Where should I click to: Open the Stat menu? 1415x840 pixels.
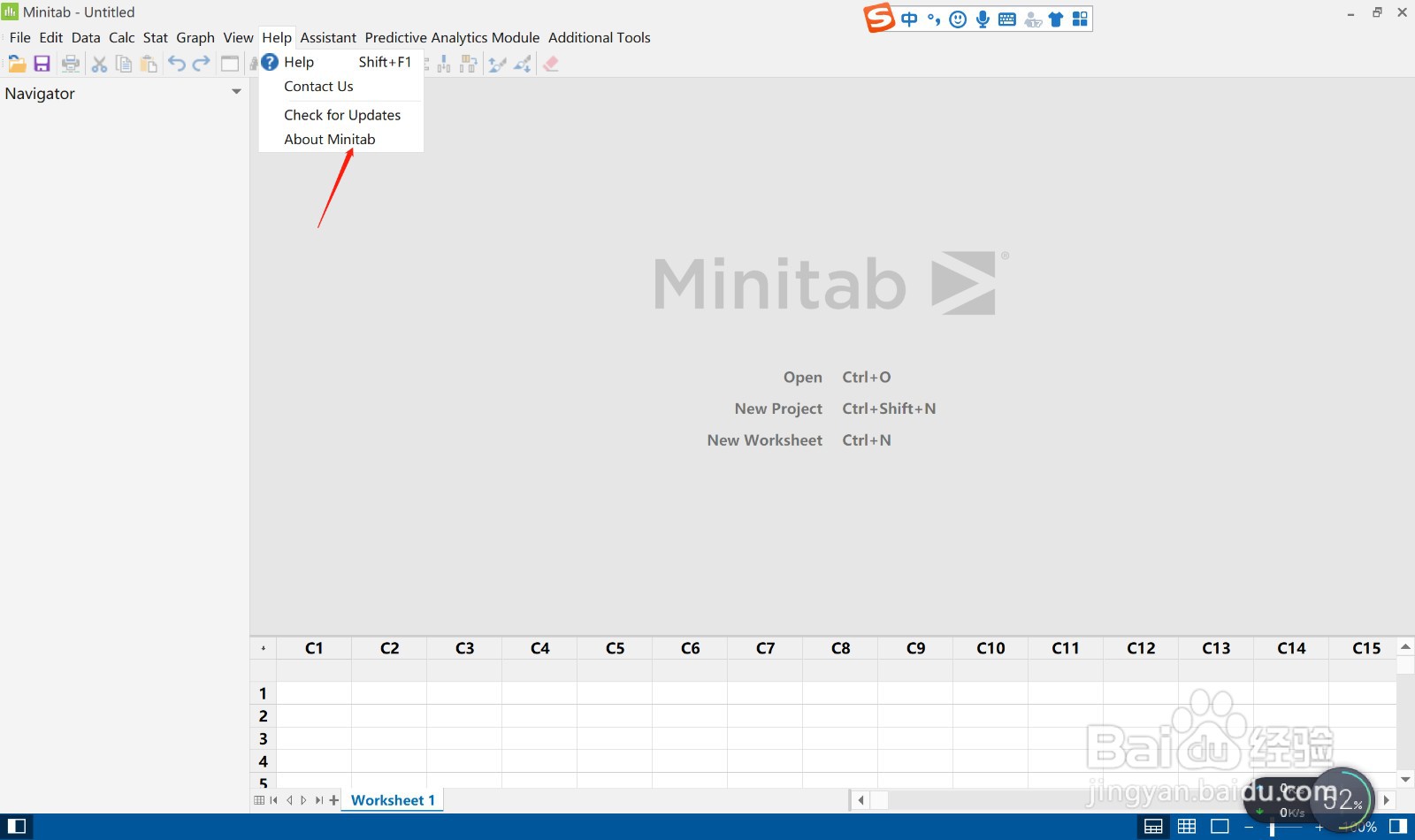point(156,37)
